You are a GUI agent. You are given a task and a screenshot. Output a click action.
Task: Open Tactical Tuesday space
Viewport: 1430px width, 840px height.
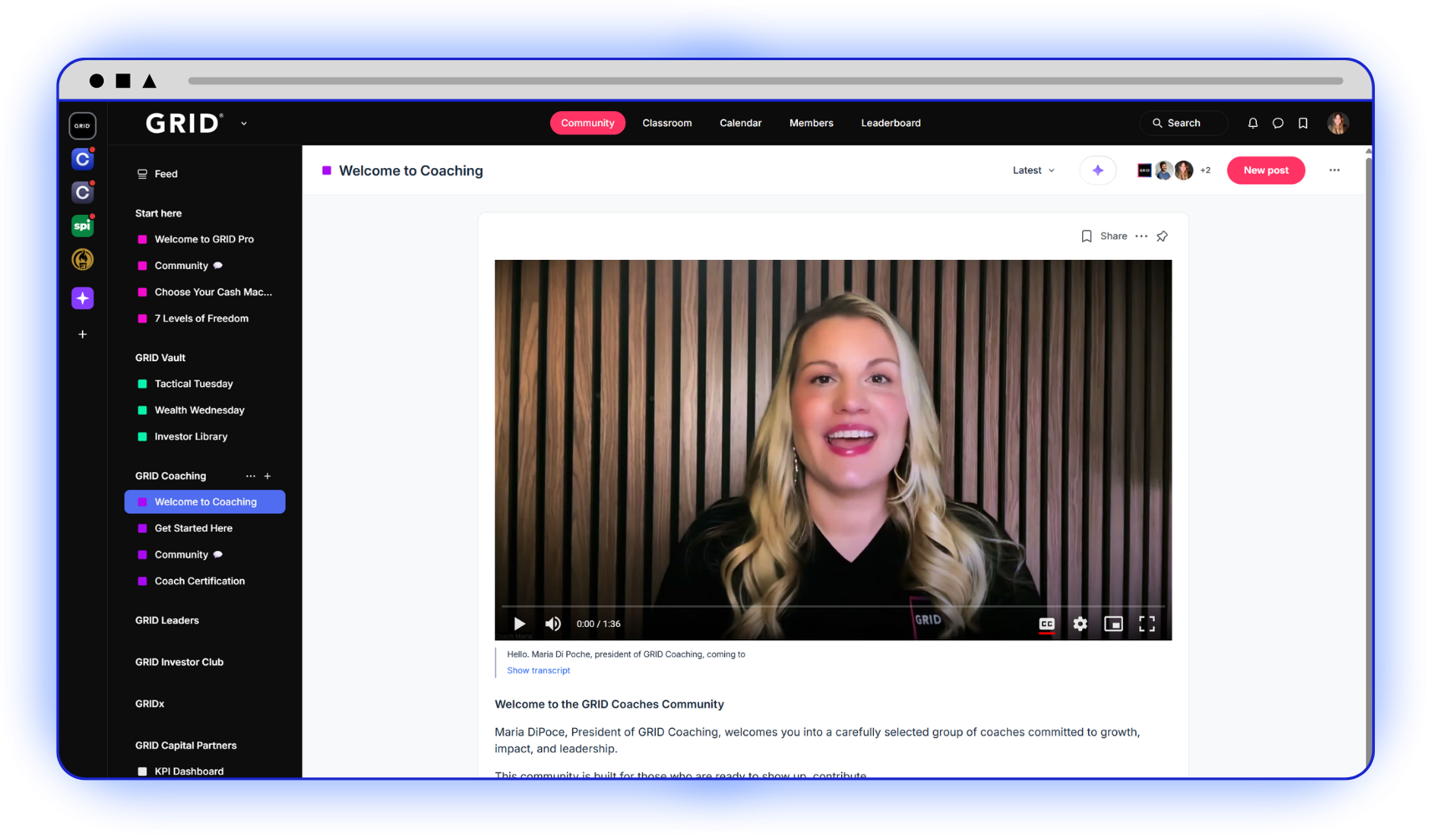tap(205, 384)
